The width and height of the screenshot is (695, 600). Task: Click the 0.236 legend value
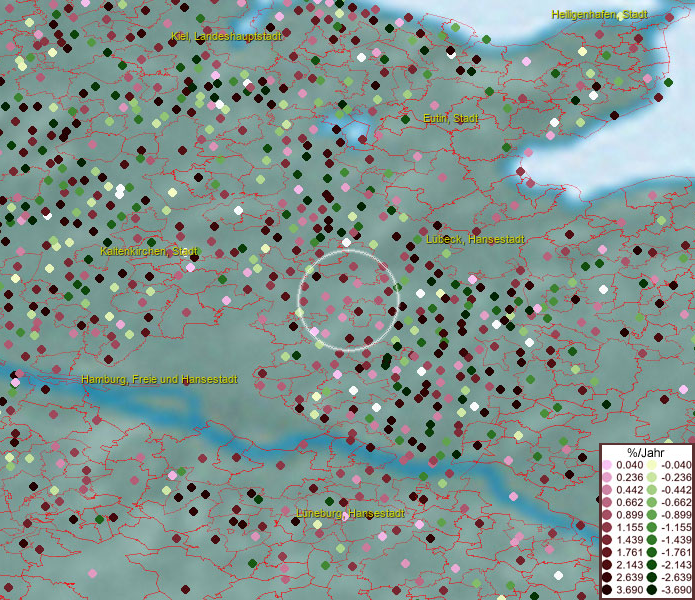point(629,477)
